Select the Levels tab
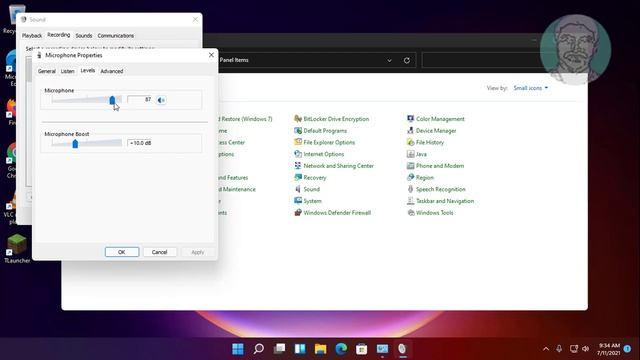 click(x=87, y=71)
